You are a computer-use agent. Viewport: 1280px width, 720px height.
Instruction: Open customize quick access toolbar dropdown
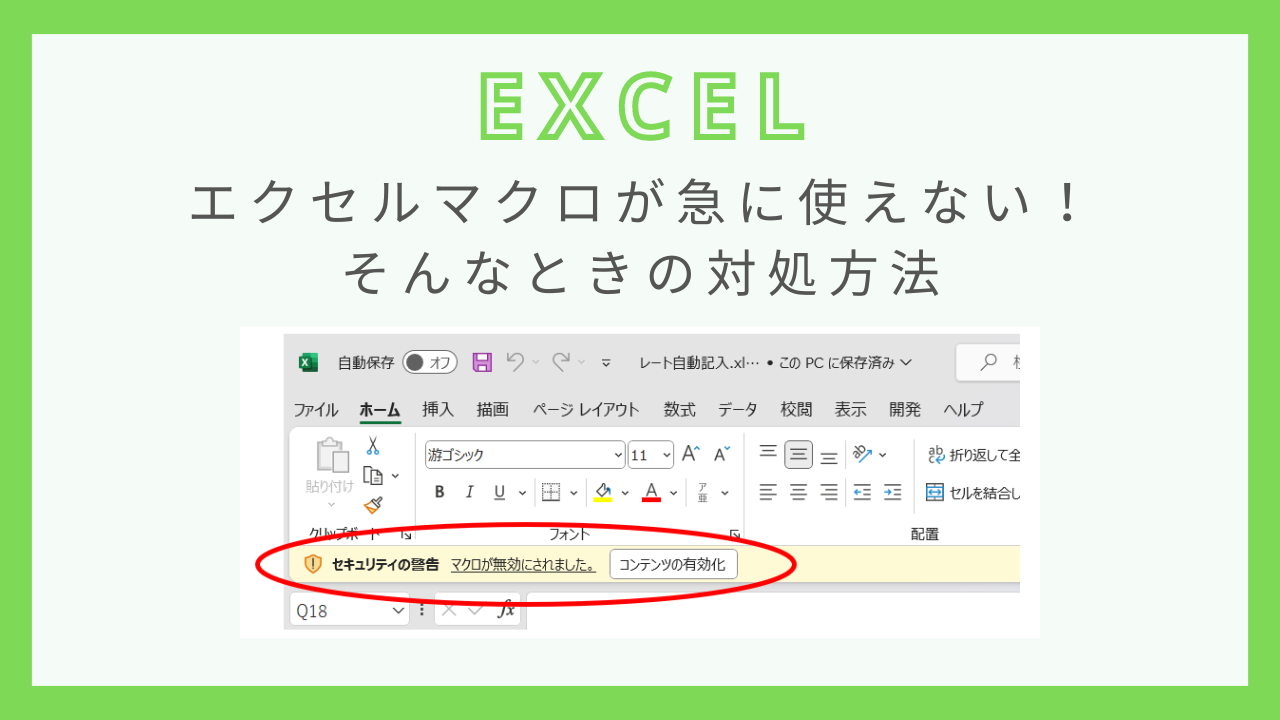tap(606, 362)
